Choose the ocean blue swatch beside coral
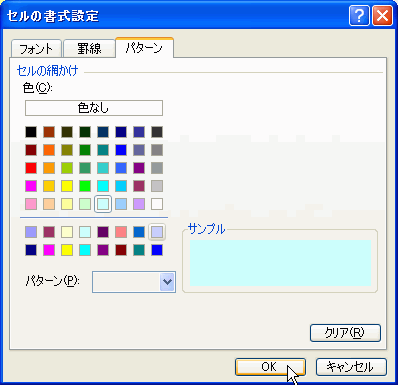The width and height of the screenshot is (398, 385). 139,232
